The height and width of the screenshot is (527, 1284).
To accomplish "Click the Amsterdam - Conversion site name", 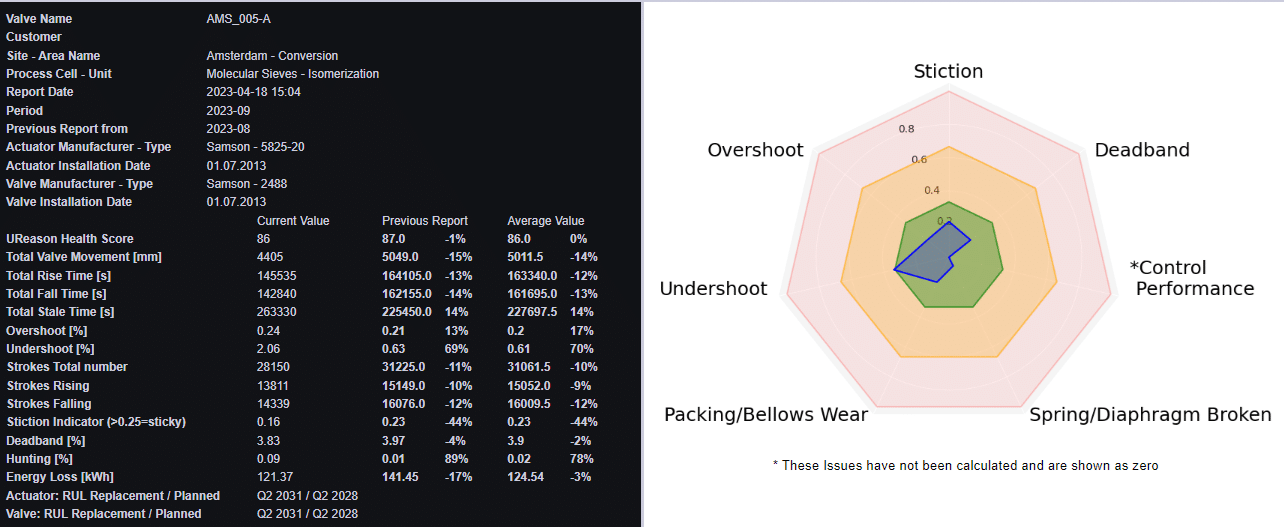I will point(272,56).
